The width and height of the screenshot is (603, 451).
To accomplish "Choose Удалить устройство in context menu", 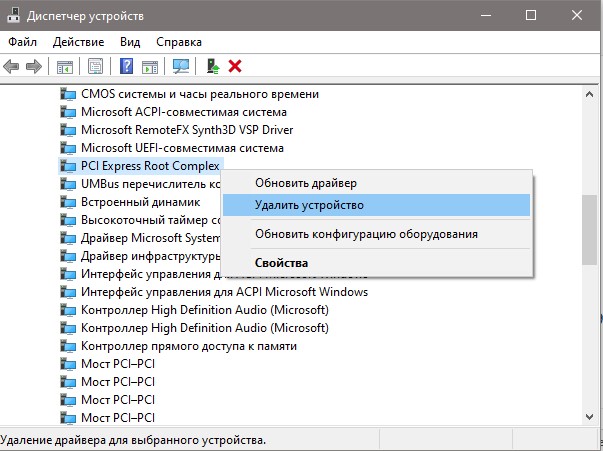I will pos(376,205).
